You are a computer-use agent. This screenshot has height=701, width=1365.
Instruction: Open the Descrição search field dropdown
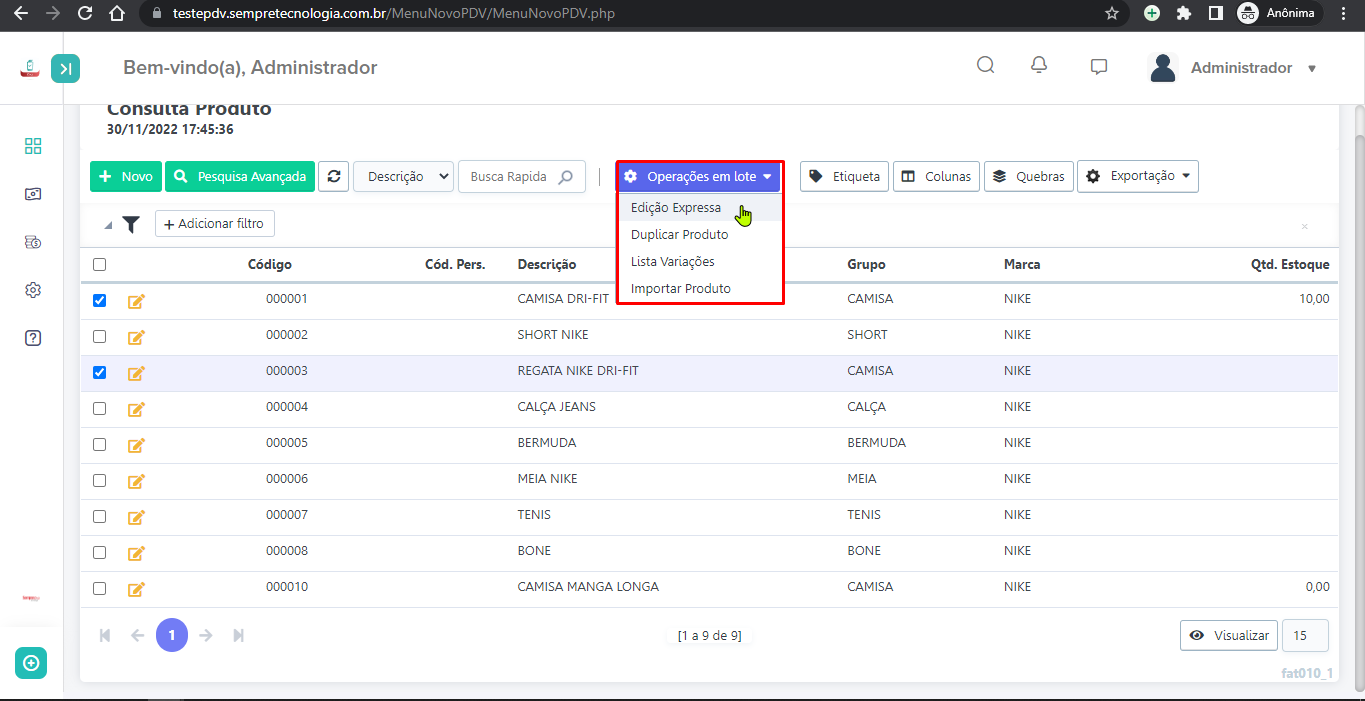(x=403, y=176)
